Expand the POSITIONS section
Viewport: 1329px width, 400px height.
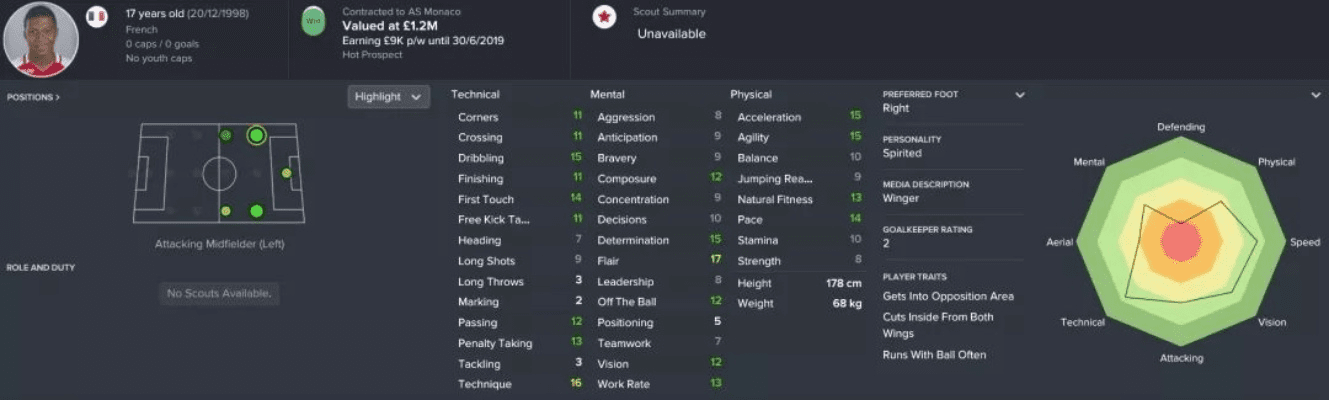pos(33,97)
